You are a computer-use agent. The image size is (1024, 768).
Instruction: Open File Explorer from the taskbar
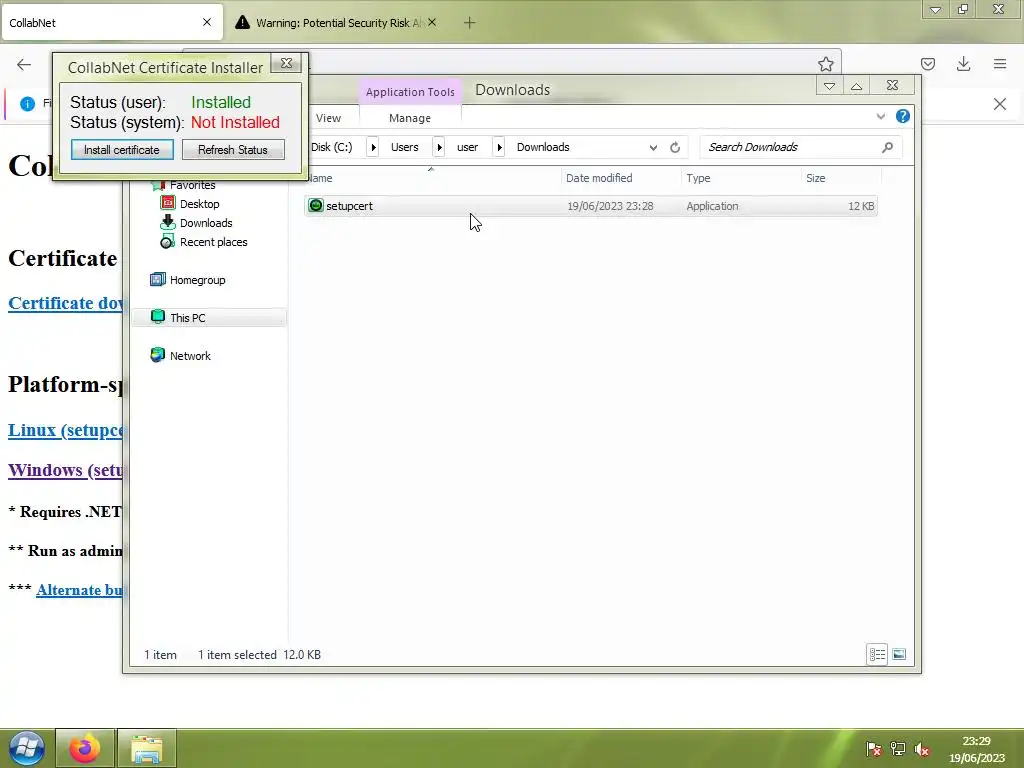coord(147,748)
